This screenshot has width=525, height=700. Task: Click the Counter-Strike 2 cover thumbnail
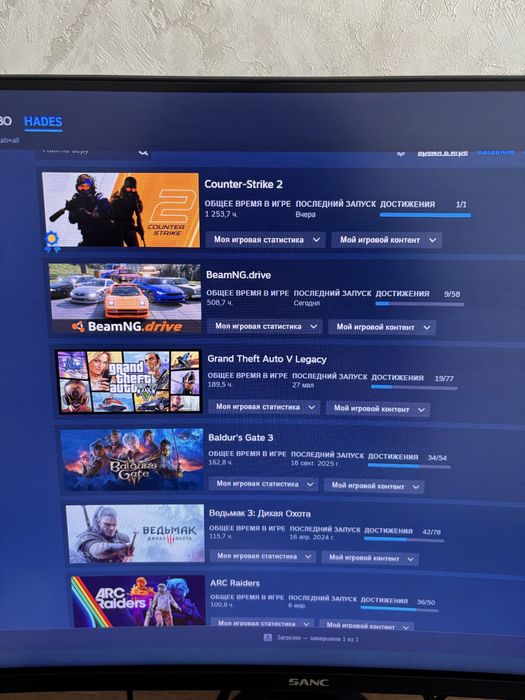click(121, 210)
